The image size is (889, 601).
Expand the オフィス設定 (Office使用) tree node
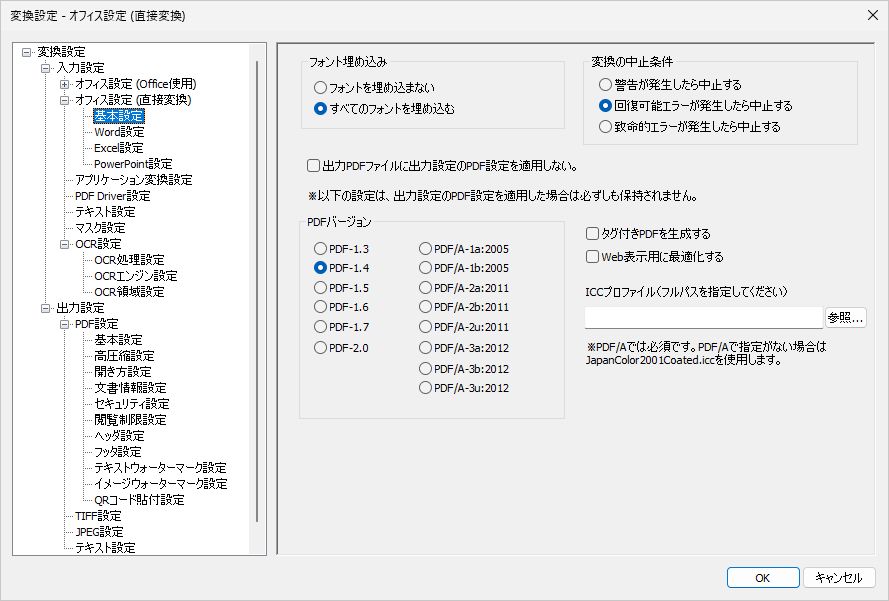coord(65,84)
